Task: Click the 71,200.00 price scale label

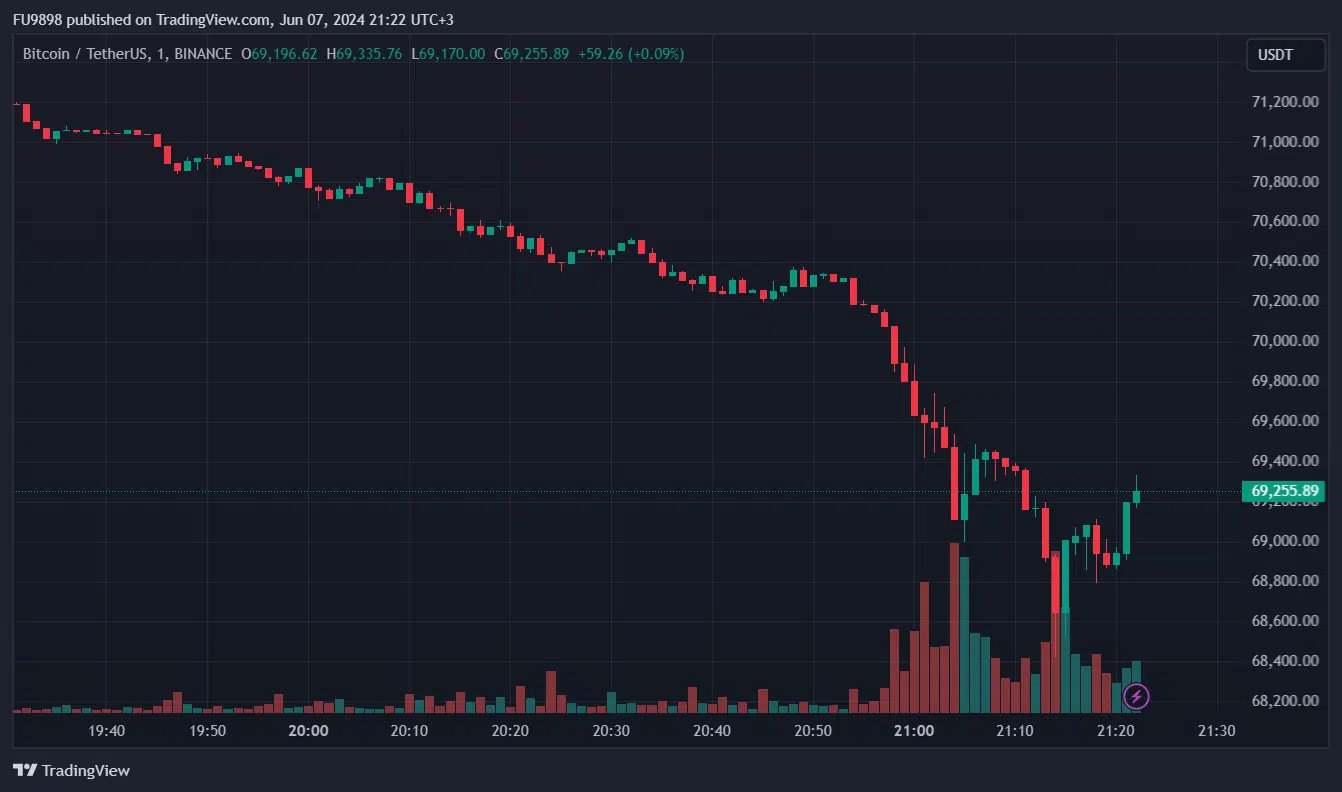Action: point(1285,102)
